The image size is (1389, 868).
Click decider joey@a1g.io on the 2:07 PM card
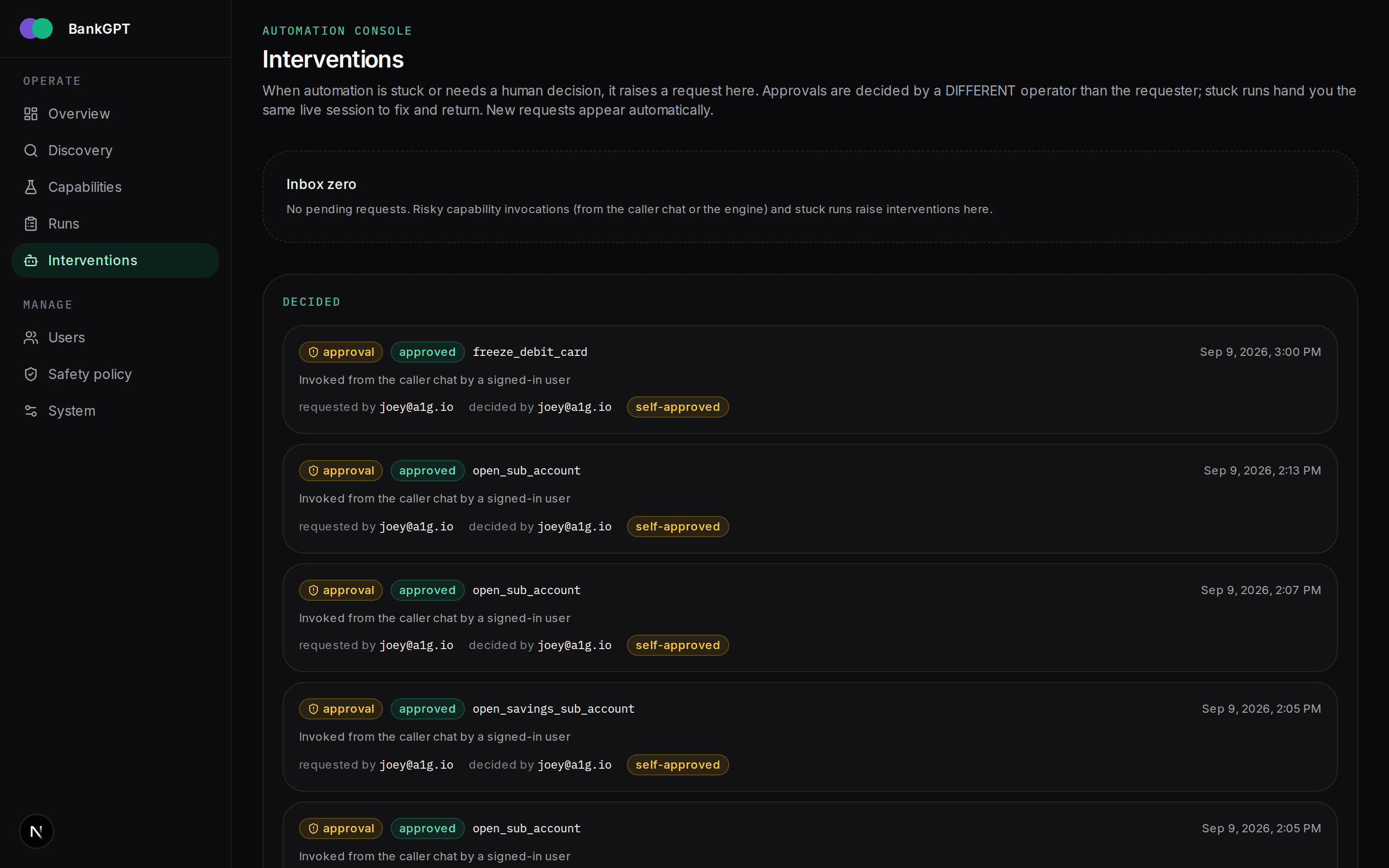click(x=574, y=645)
